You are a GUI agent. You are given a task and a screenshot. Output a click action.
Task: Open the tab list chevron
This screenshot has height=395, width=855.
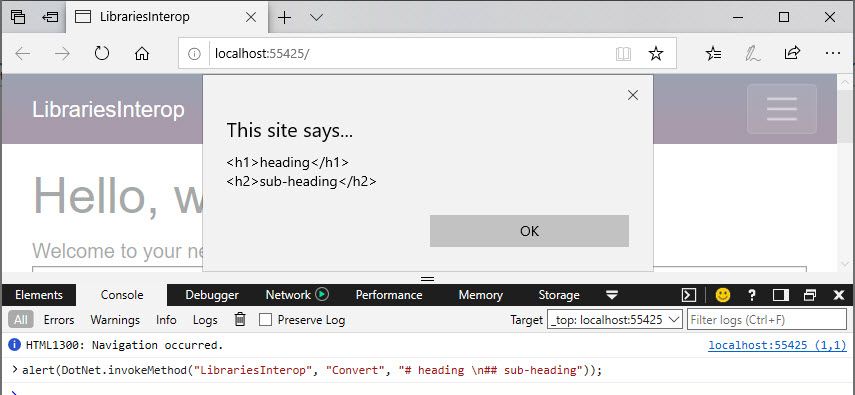pos(316,17)
